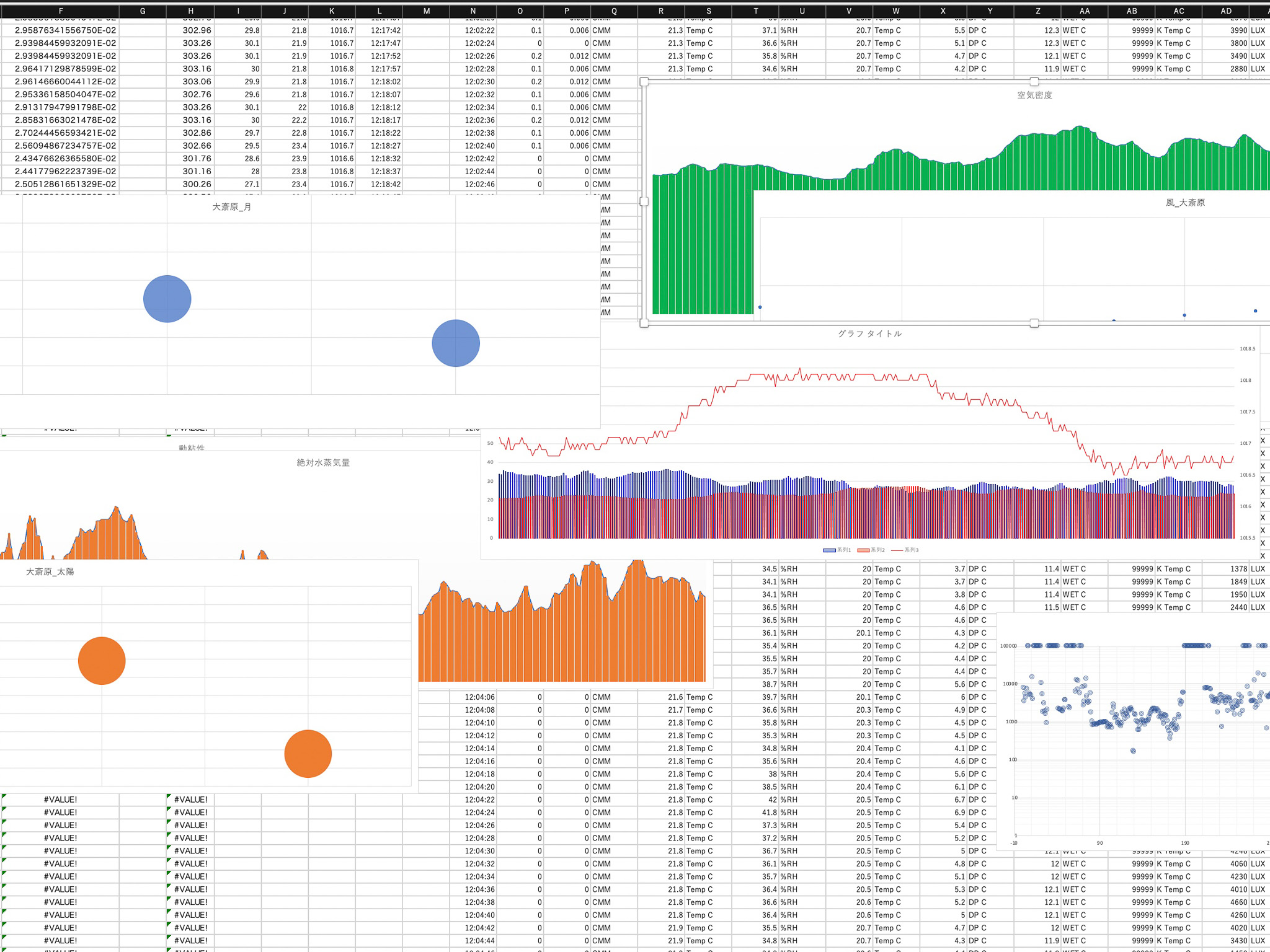Select the bottom-left handle of 空気密度 chart
The width and height of the screenshot is (1270, 952).
[x=644, y=323]
